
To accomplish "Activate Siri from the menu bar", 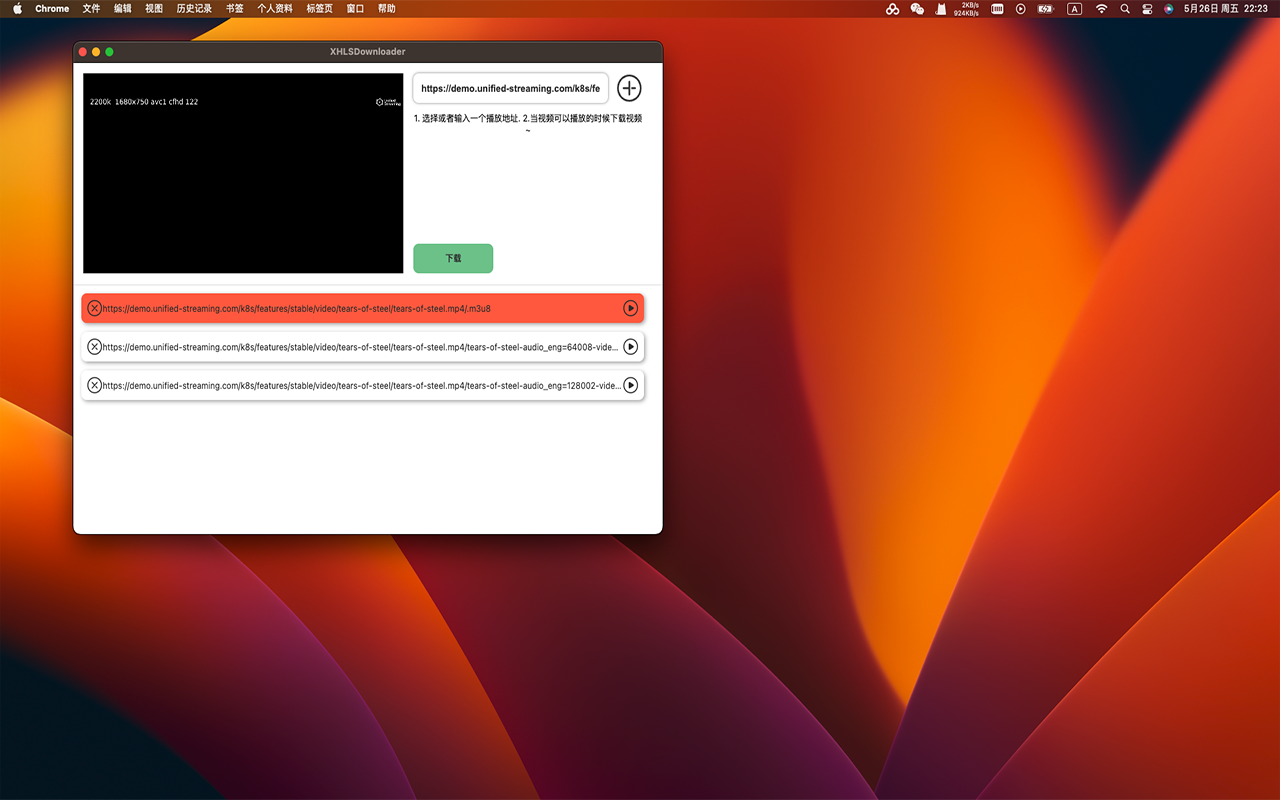I will (x=1168, y=8).
